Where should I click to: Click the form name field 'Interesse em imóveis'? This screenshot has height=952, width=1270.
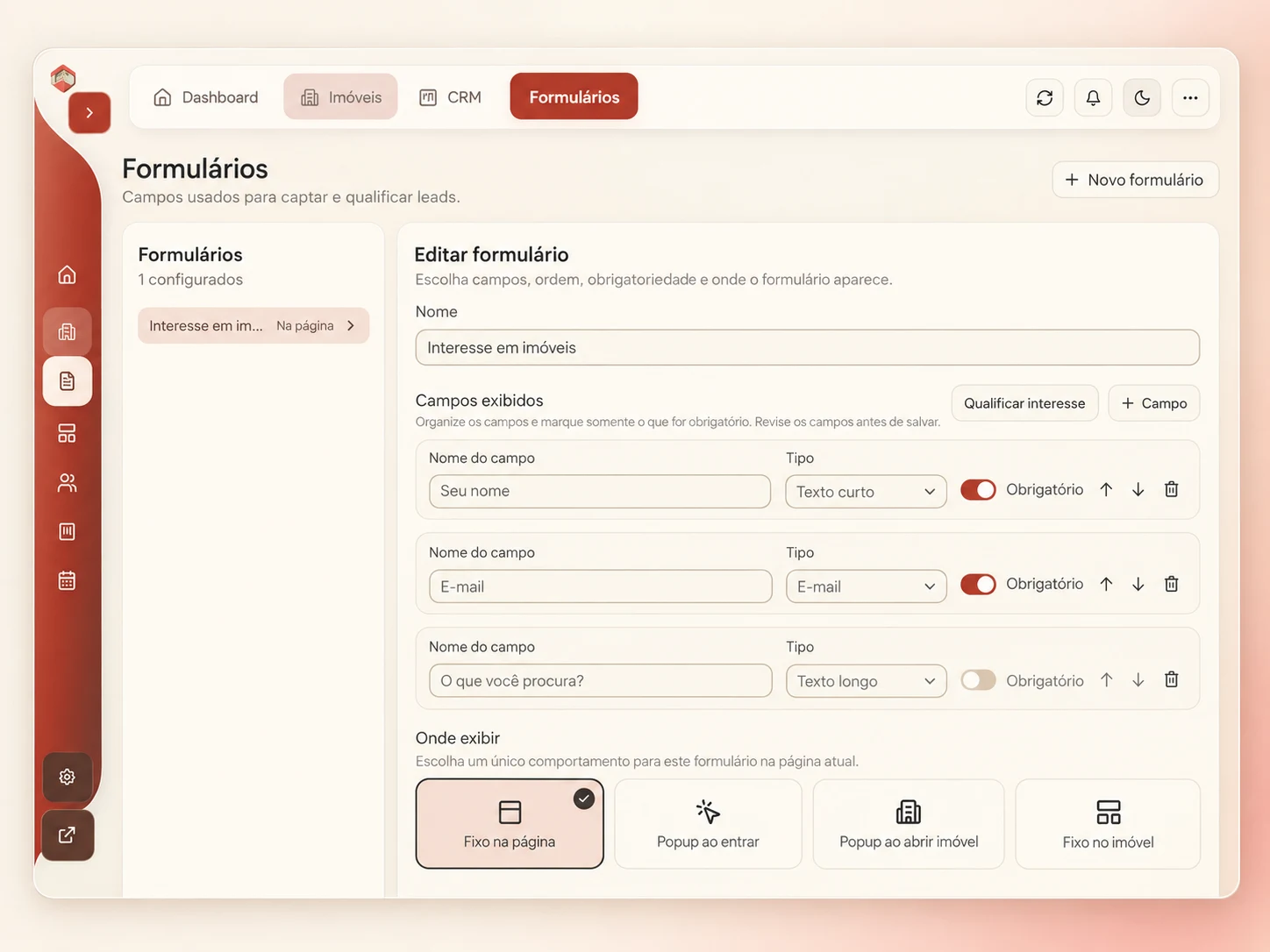807,348
